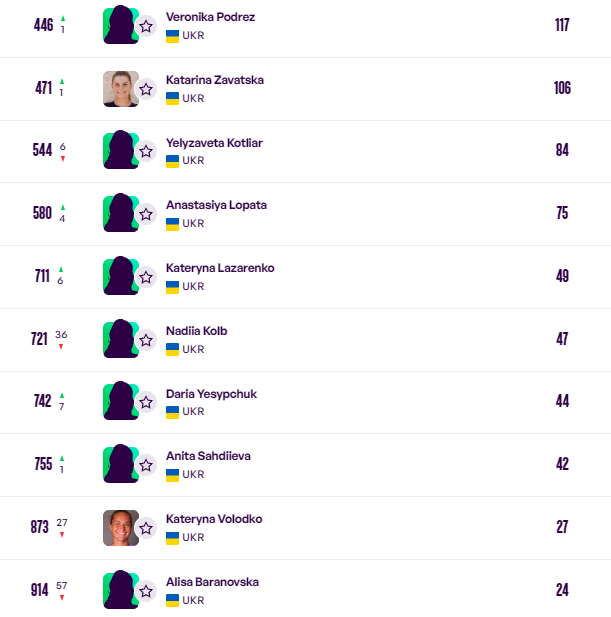Hit the star next to Alisa Baranovska

(146, 591)
